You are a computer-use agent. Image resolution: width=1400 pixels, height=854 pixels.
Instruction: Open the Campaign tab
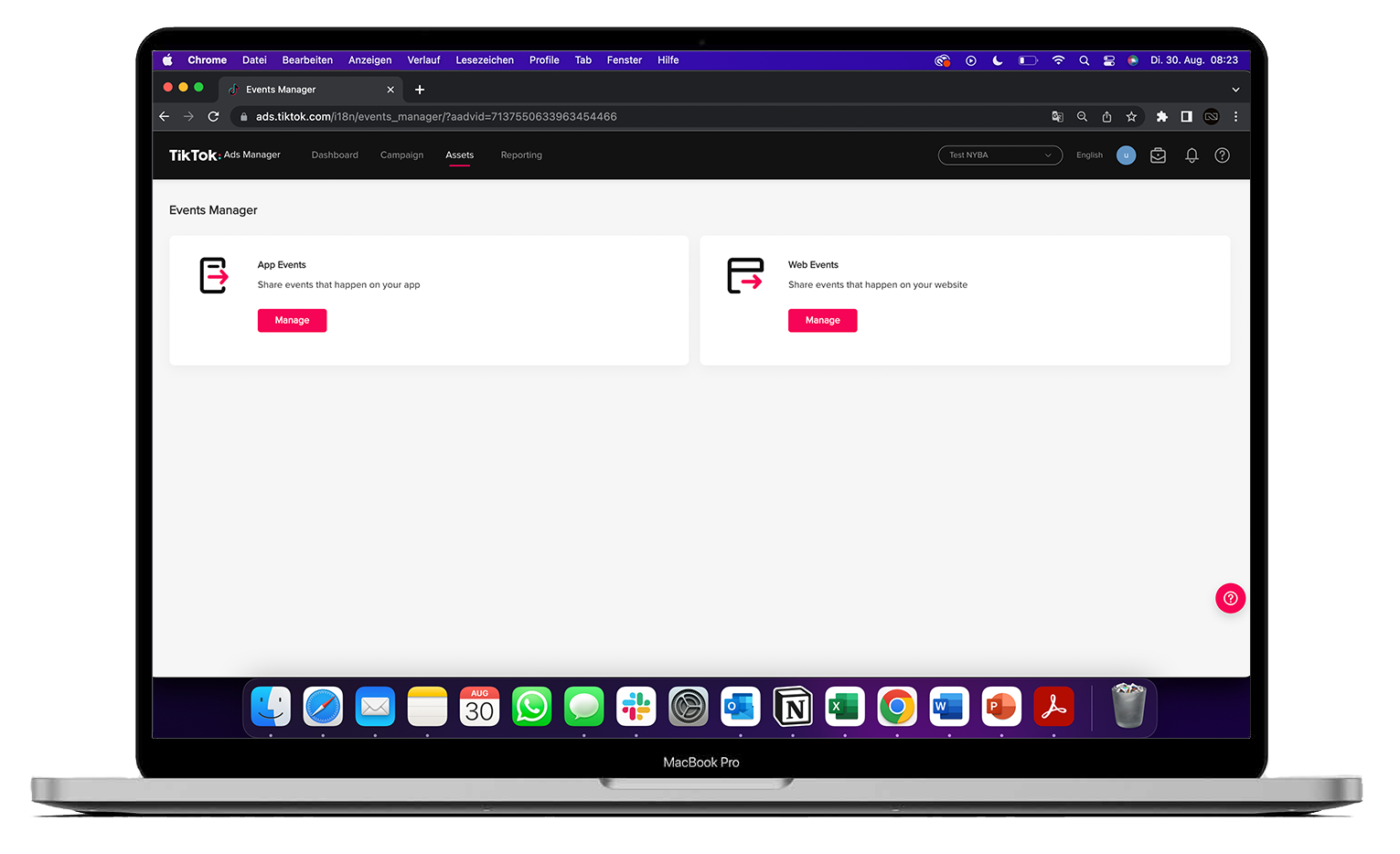pos(401,155)
